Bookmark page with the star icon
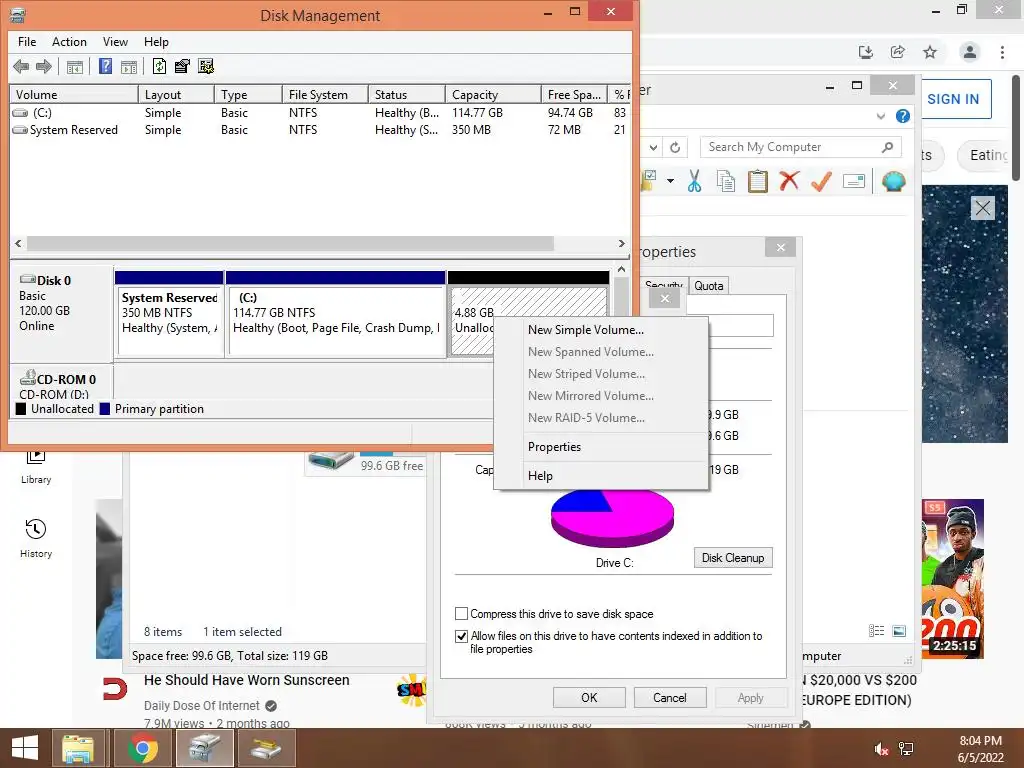 tap(930, 52)
